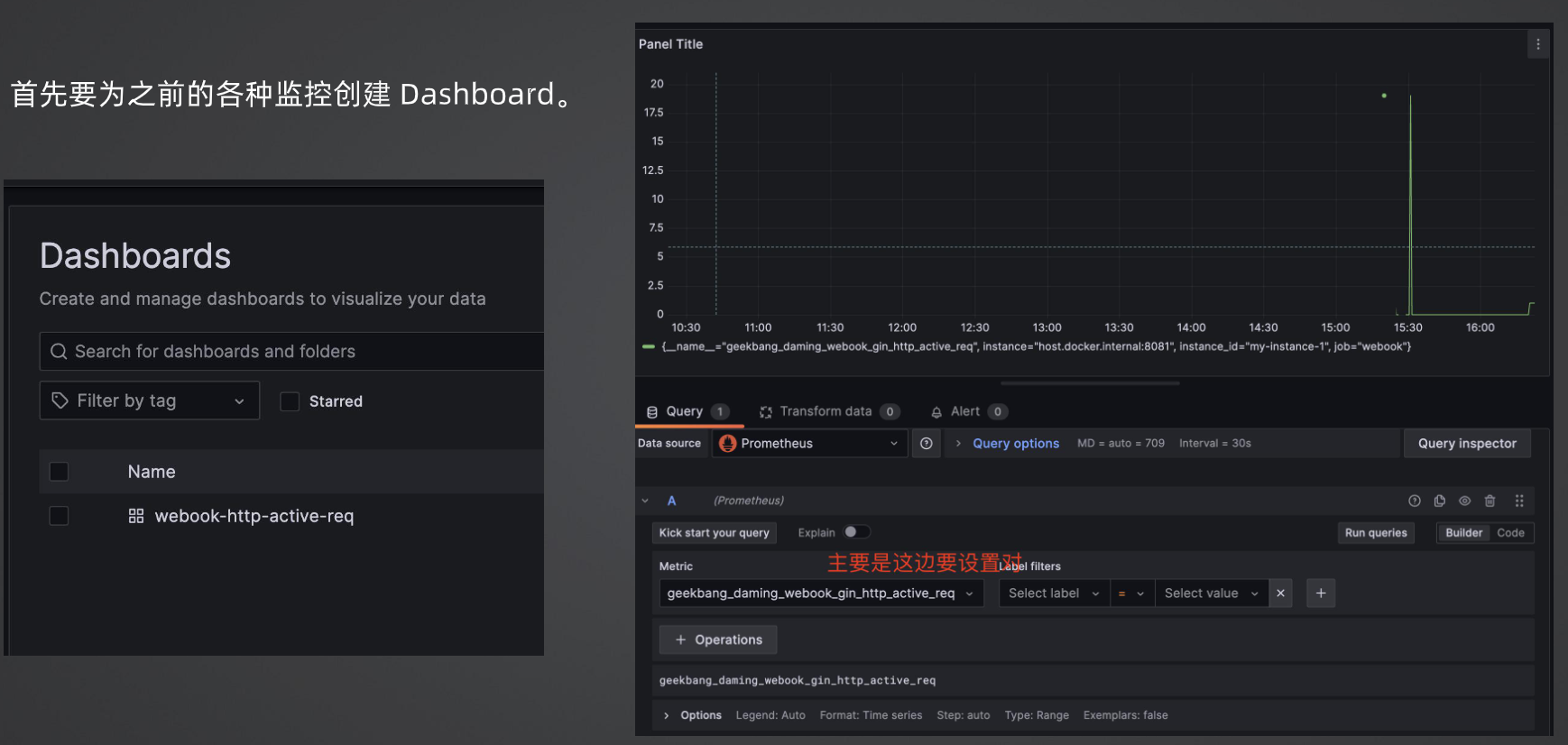Viewport: 1568px width, 745px height.
Task: Click the tag icon in Filter by tag
Action: pos(60,400)
